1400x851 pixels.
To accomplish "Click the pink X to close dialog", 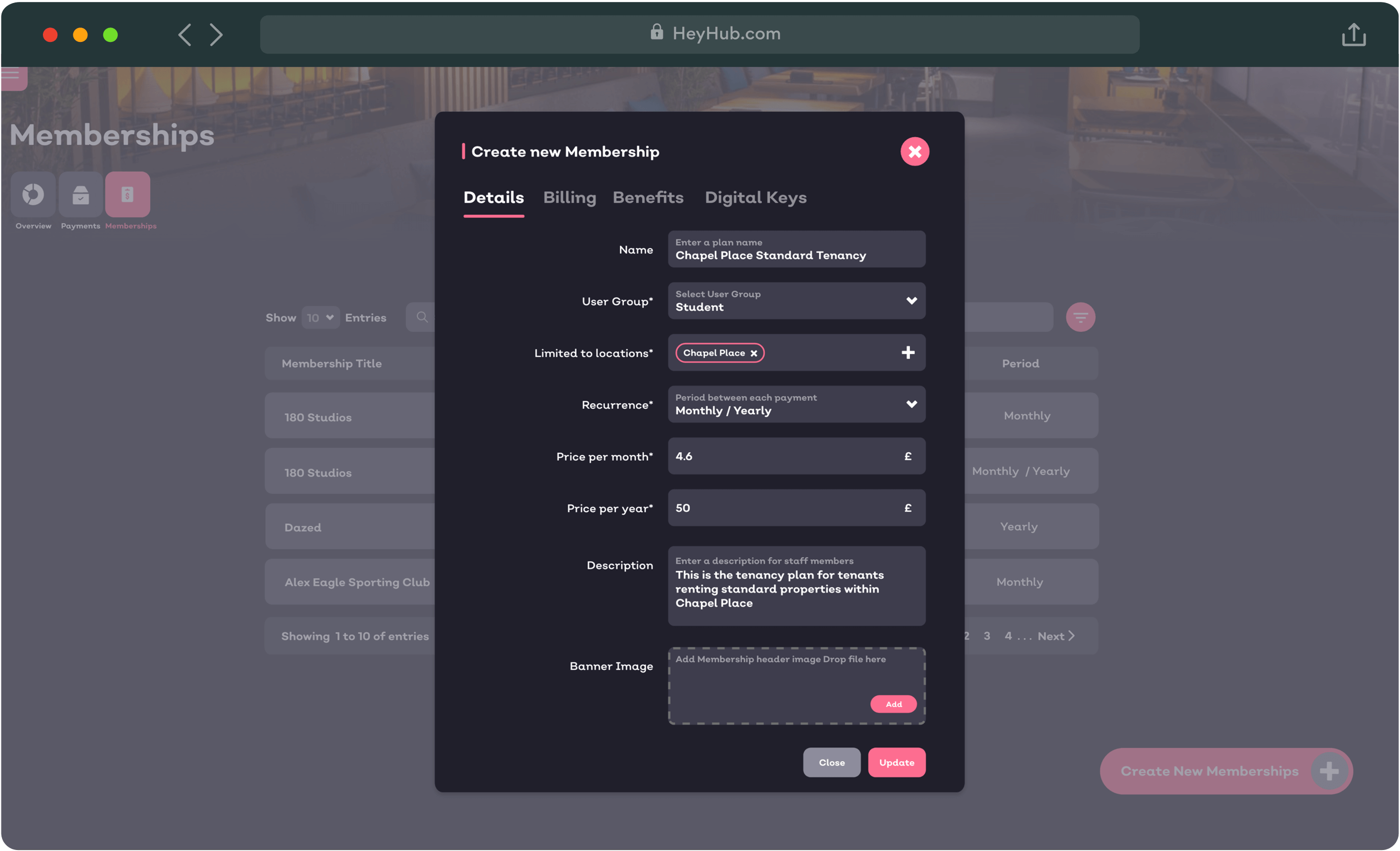I will pos(914,152).
